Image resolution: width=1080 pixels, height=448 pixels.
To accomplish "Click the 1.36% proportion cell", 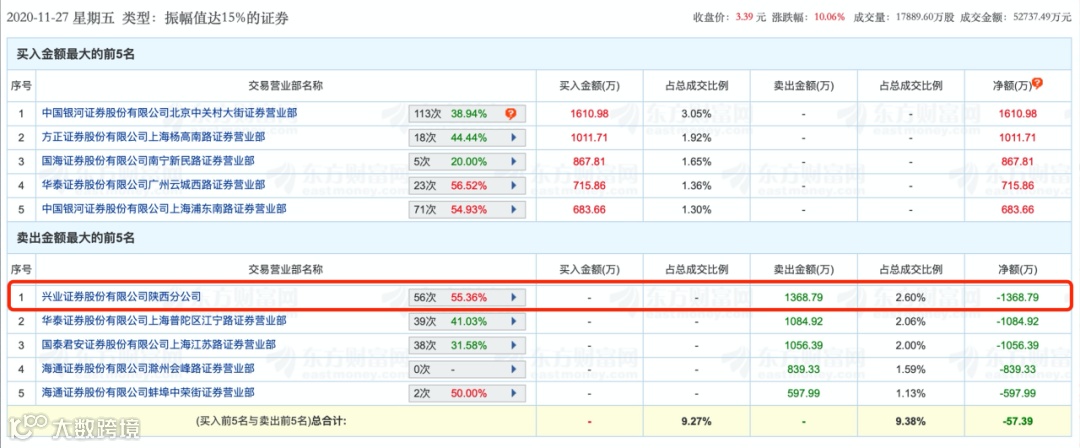I will click(x=696, y=185).
